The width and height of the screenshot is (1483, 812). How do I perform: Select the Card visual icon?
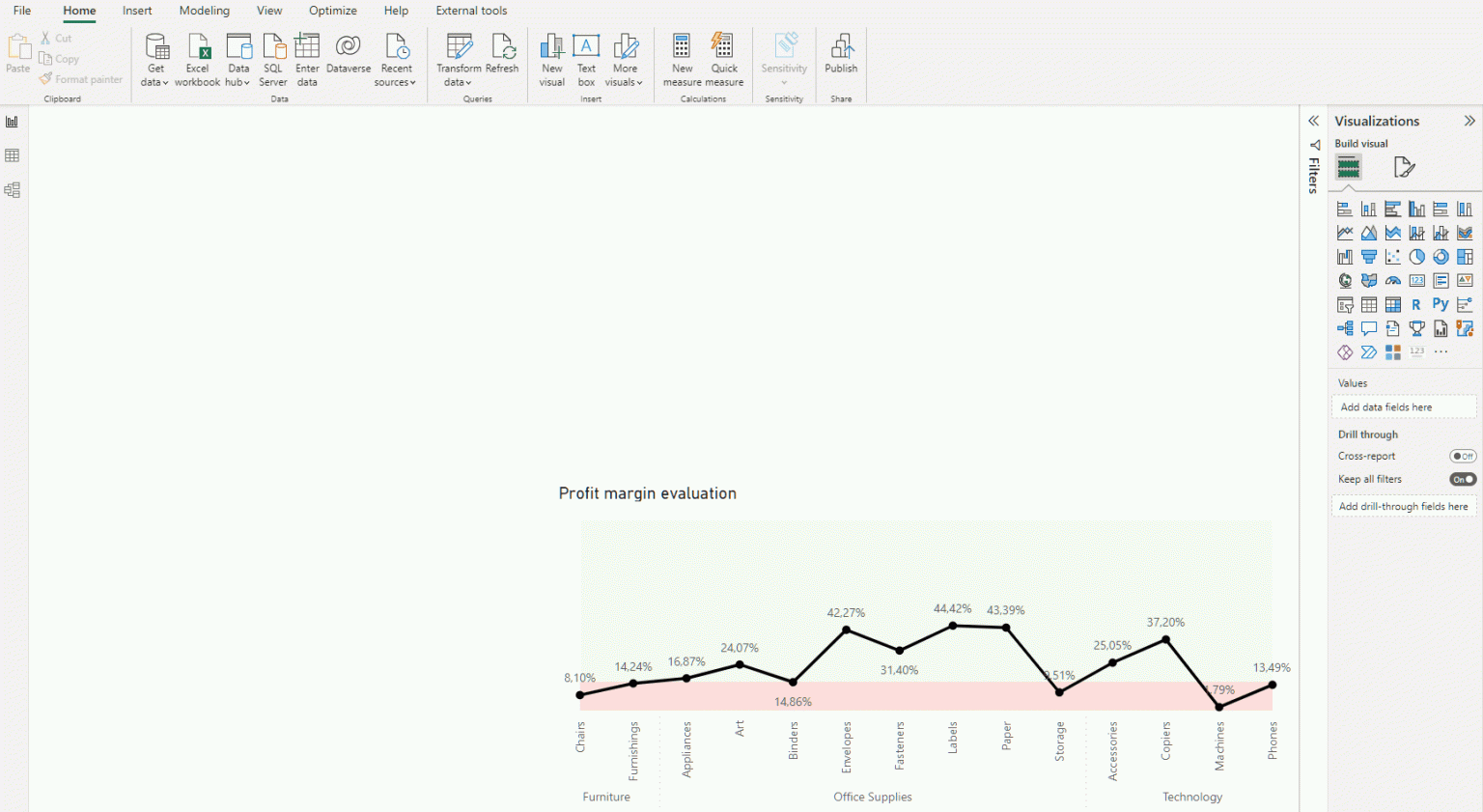click(x=1417, y=280)
